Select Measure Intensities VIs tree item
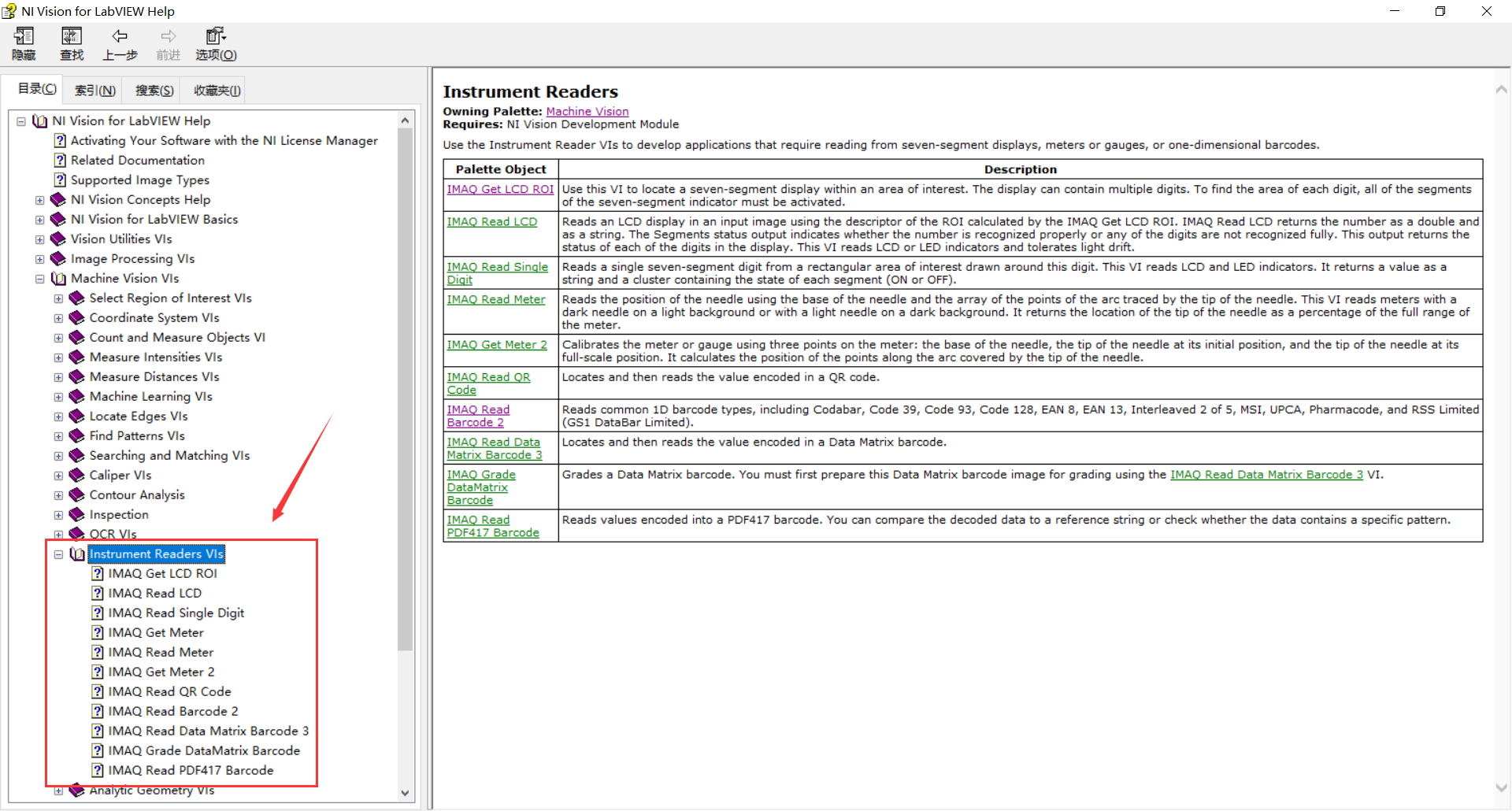Screen dimensions: 1512x811 156,357
